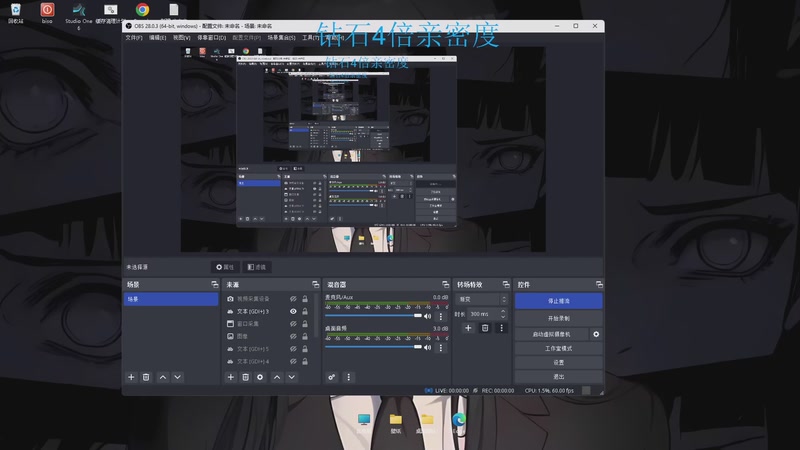800x450 pixels.
Task: Click the Stop Streaming (停止推流) button
Action: (x=559, y=301)
